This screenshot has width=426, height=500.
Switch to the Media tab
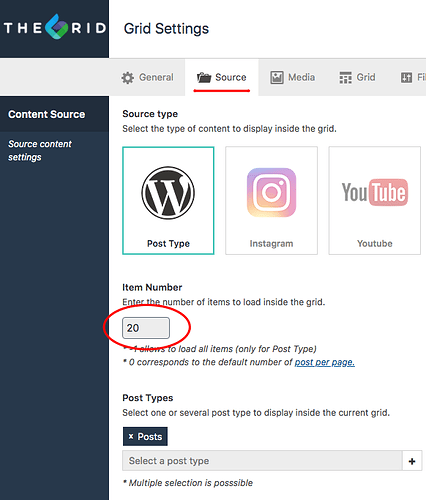292,77
